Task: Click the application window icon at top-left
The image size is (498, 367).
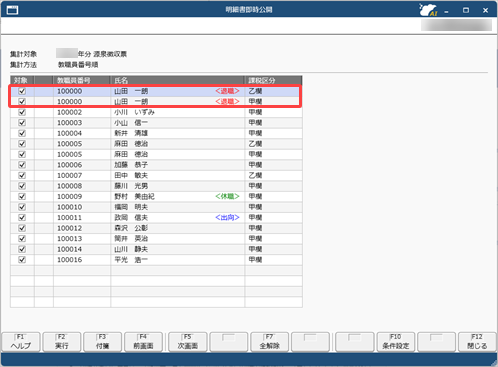Action: (12, 10)
